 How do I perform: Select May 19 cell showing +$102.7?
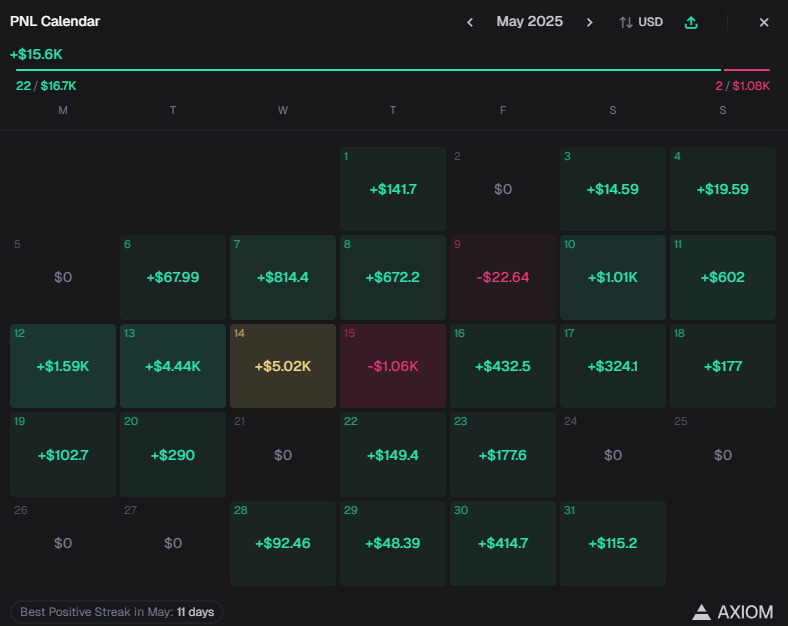coord(63,455)
